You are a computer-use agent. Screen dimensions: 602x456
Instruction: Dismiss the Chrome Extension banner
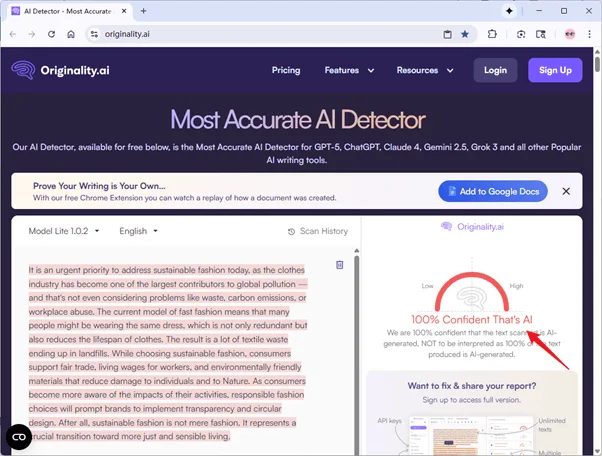(565, 191)
